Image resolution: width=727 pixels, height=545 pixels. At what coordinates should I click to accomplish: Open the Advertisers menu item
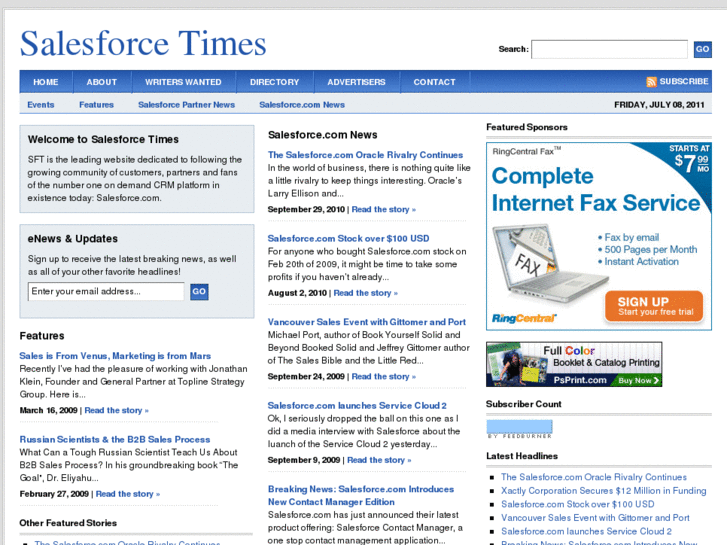pos(356,82)
